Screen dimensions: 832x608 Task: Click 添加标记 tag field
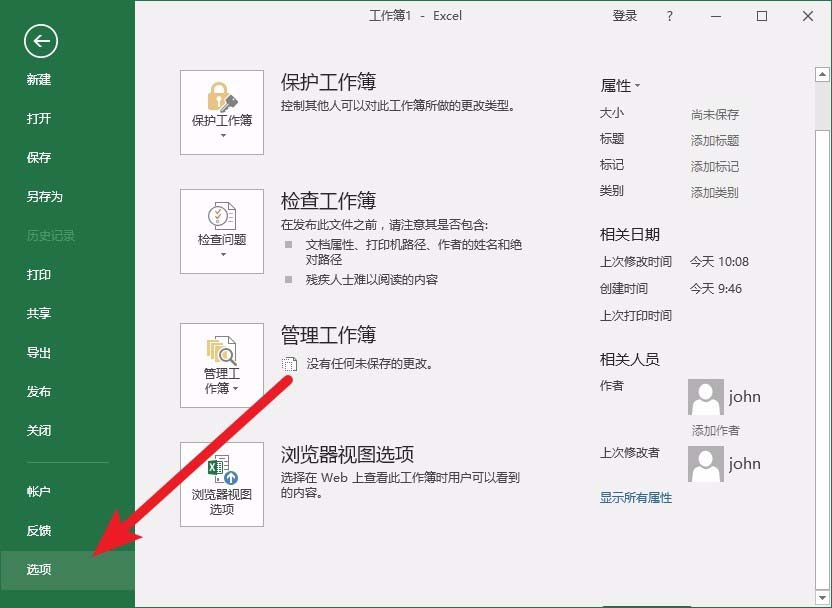click(715, 167)
